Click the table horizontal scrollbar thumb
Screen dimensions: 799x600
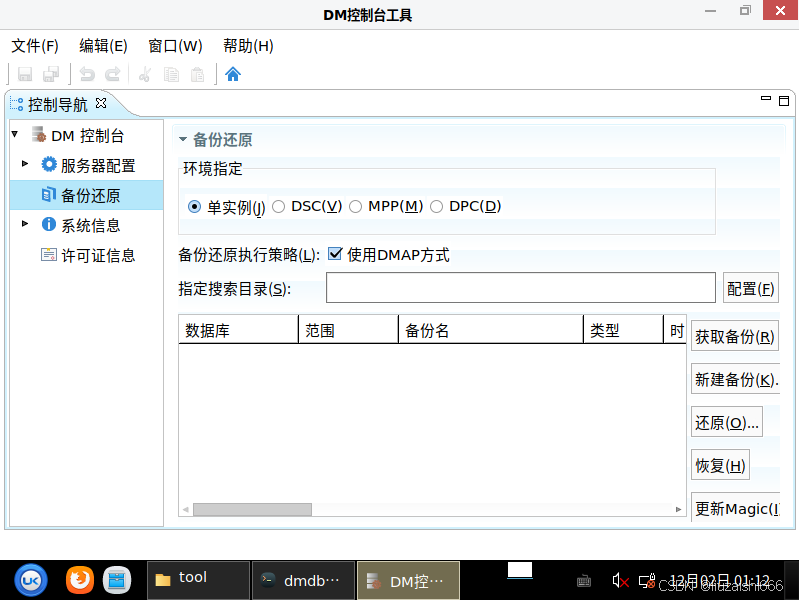coord(252,509)
